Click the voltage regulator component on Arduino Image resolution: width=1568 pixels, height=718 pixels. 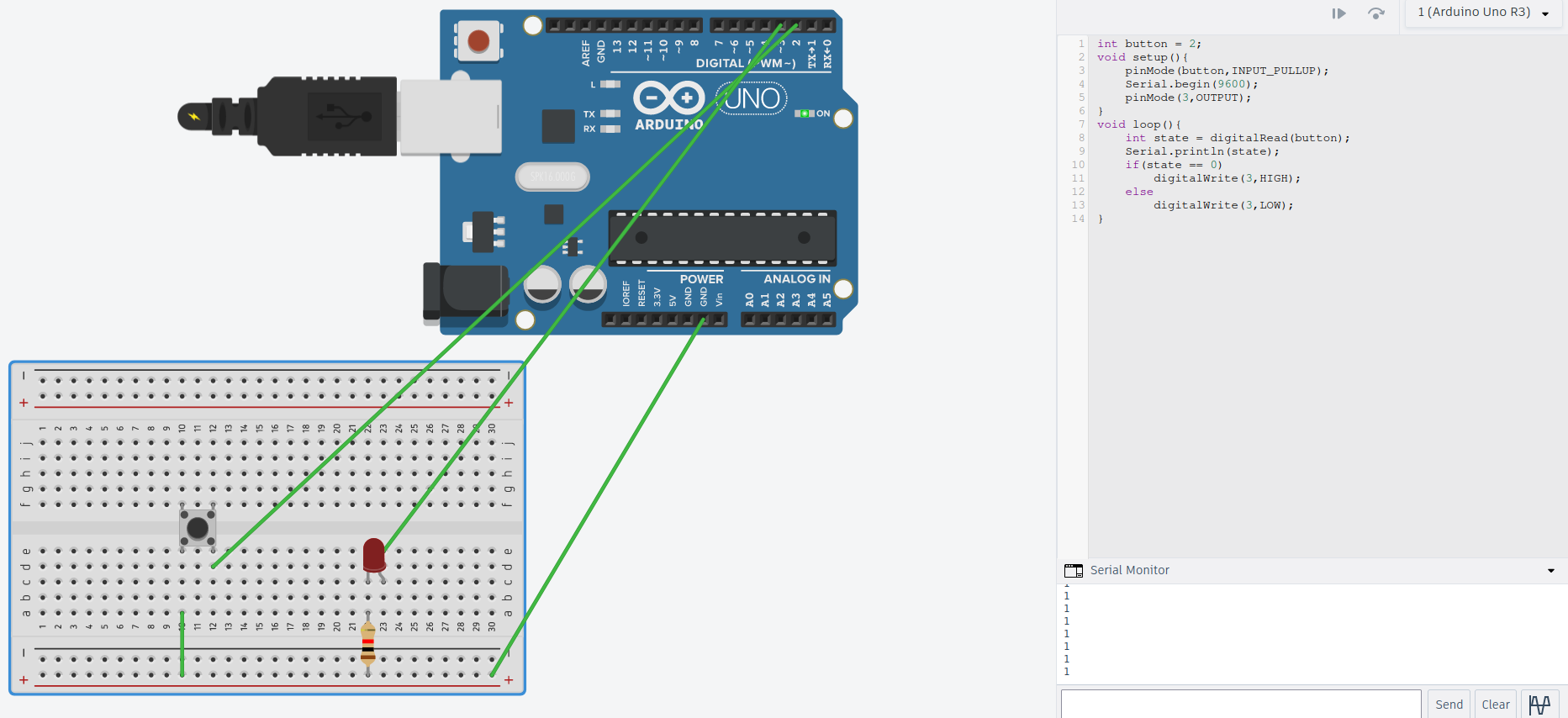[484, 231]
